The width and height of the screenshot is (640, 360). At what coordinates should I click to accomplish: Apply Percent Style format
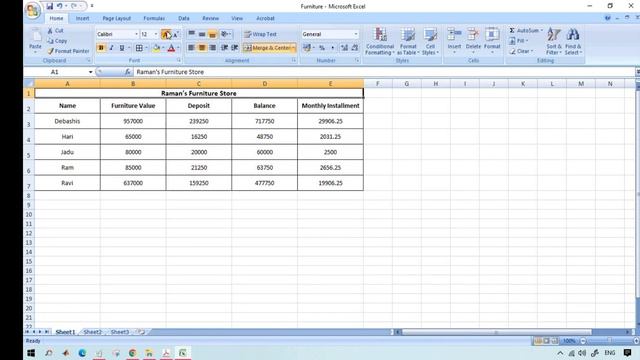[322, 48]
